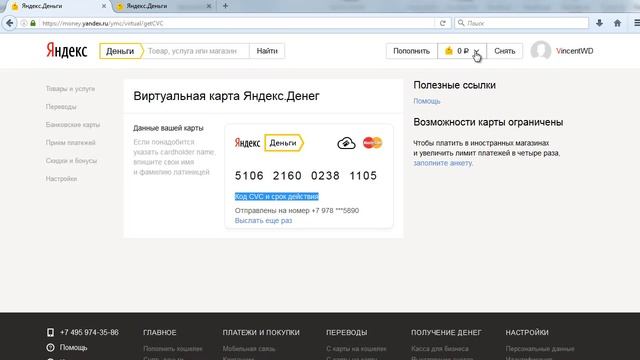Click footer link Мобильная связь
The image size is (640, 360).
tap(249, 349)
